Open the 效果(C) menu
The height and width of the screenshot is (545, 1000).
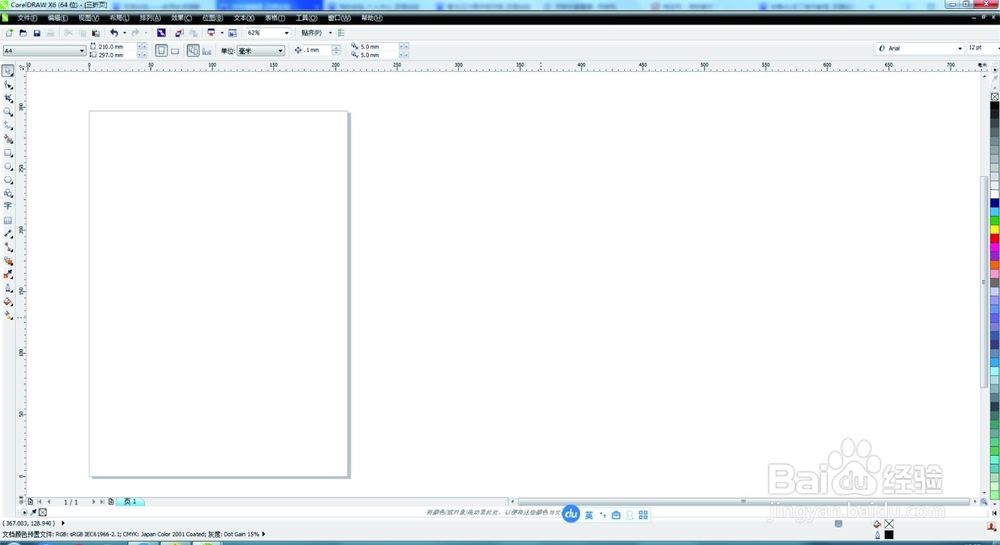pos(181,18)
